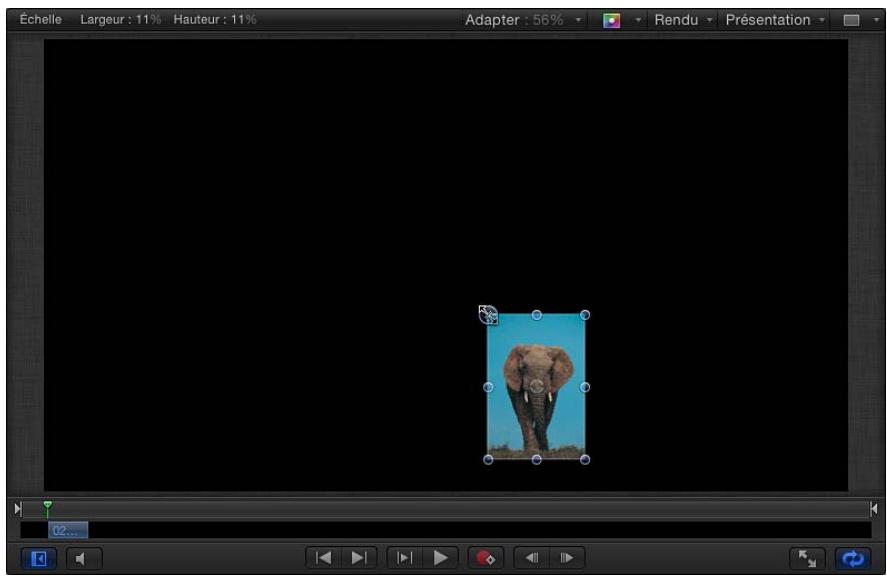
Task: Select the bottom-center handle of elephant image
Action: [536, 460]
